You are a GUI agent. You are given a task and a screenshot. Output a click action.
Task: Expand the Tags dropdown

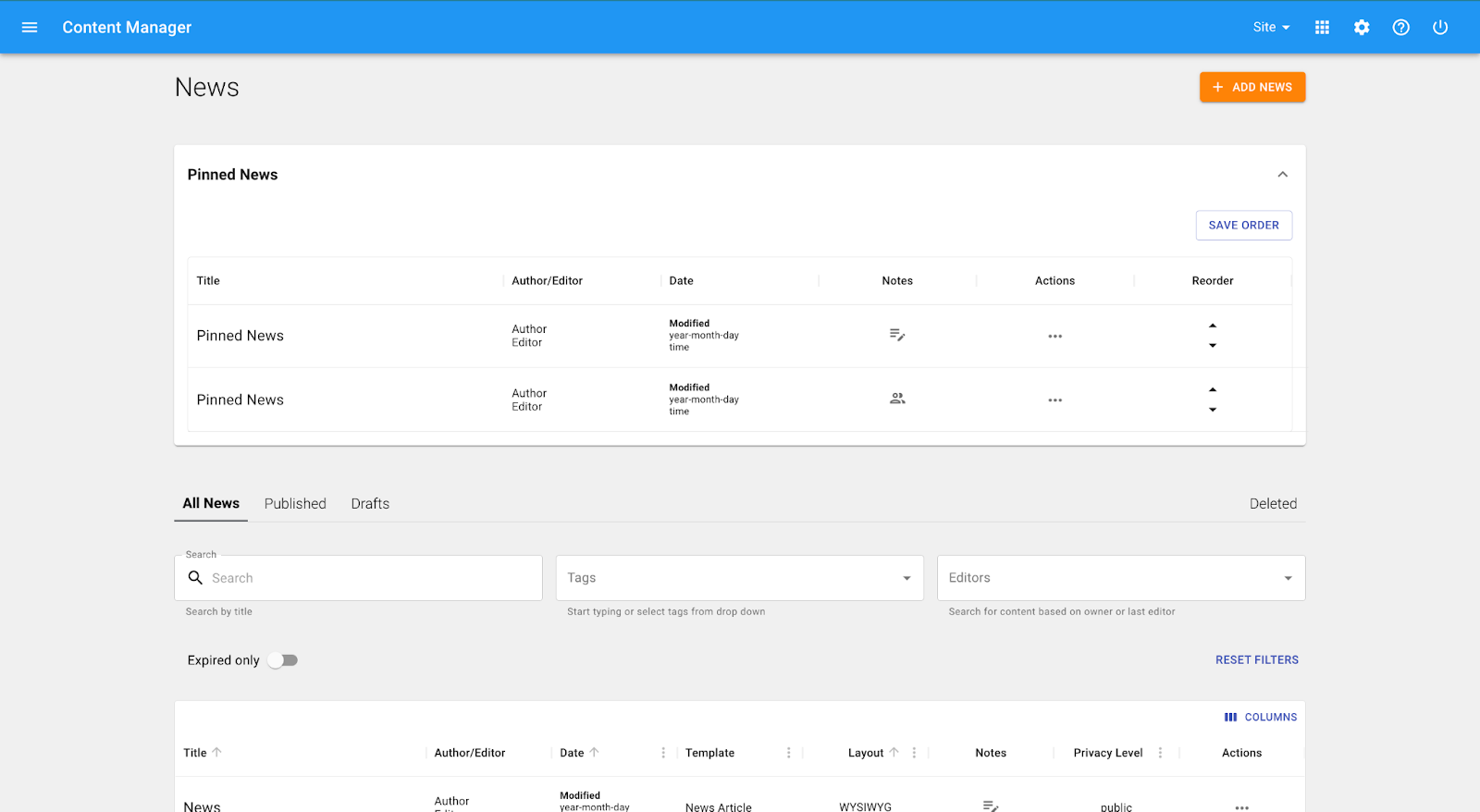coord(906,578)
